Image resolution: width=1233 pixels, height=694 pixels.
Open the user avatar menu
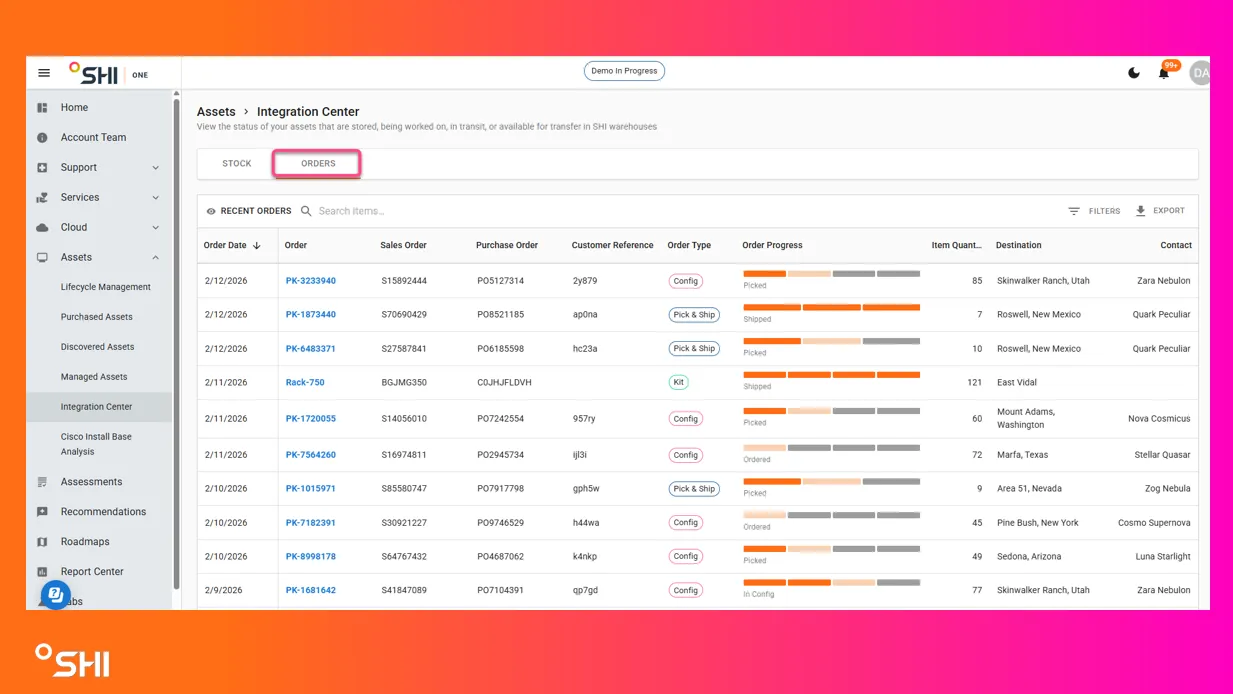[1199, 73]
